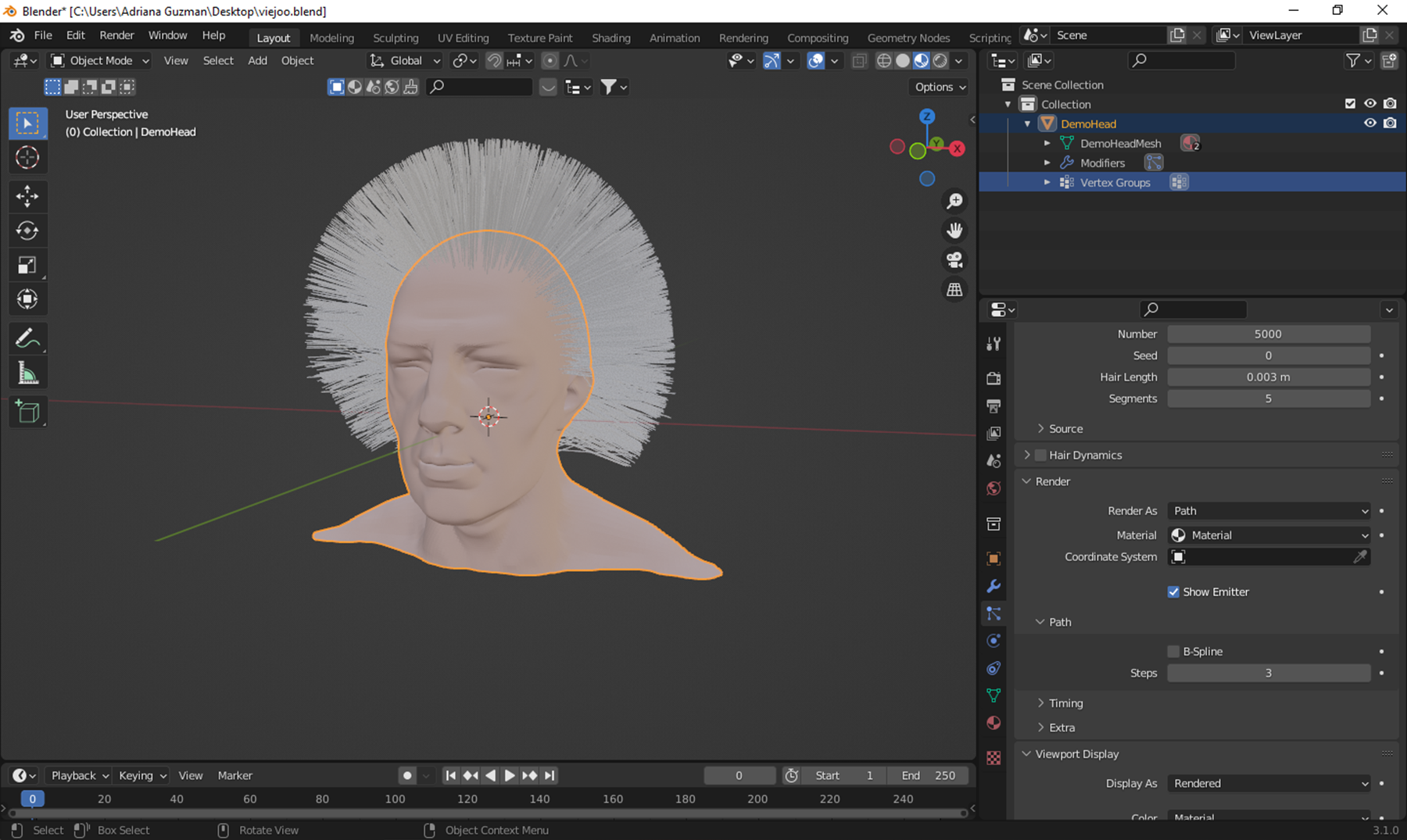Toggle Collection exclude checkbox in outliner
The height and width of the screenshot is (840, 1407).
[x=1350, y=103]
